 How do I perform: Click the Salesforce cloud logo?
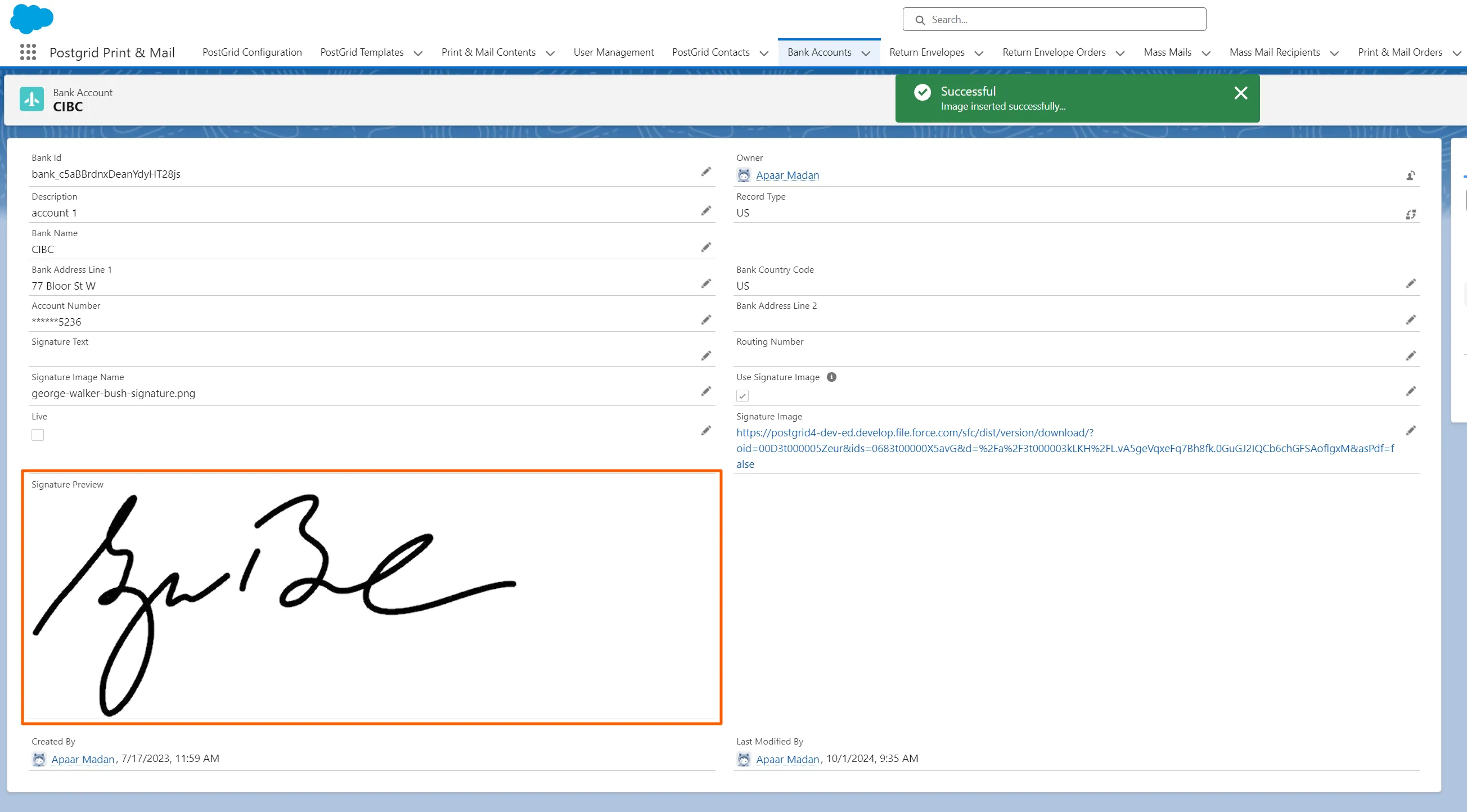coord(31,18)
